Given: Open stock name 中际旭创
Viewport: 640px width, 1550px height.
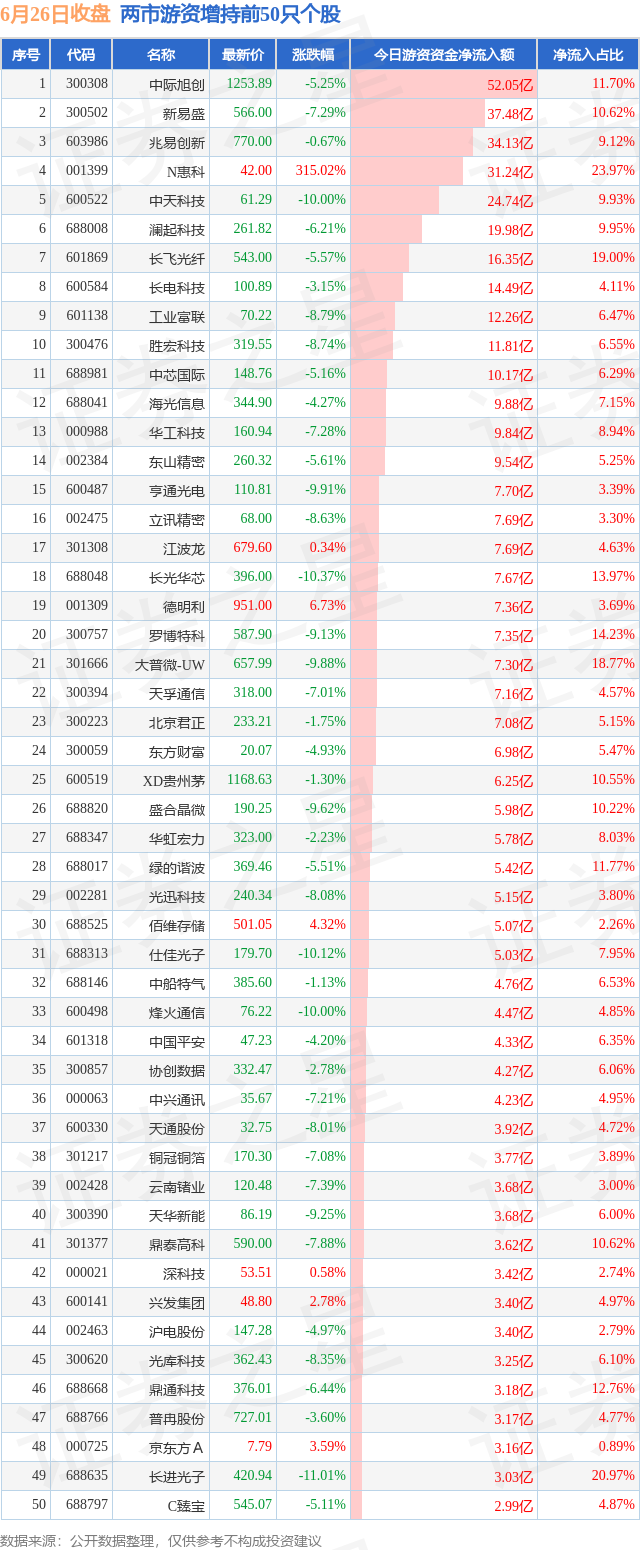Looking at the screenshot, I should 177,85.
